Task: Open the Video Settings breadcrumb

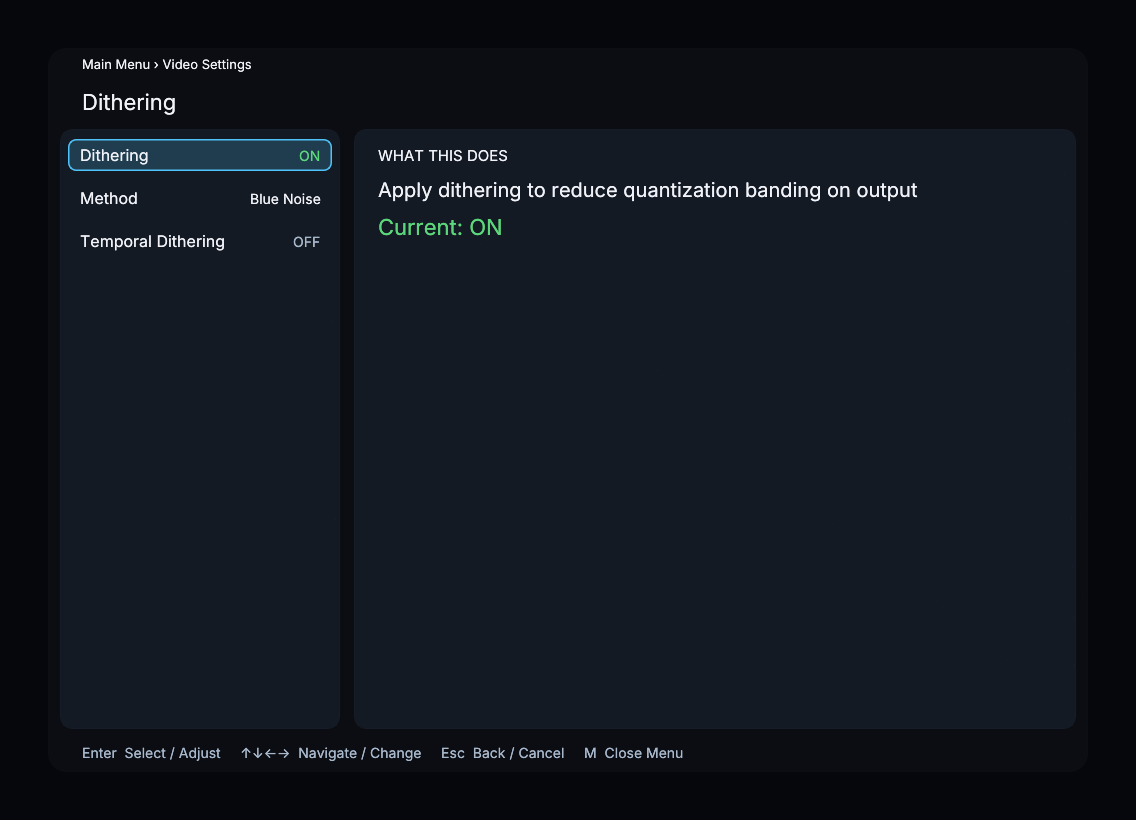Action: (206, 64)
